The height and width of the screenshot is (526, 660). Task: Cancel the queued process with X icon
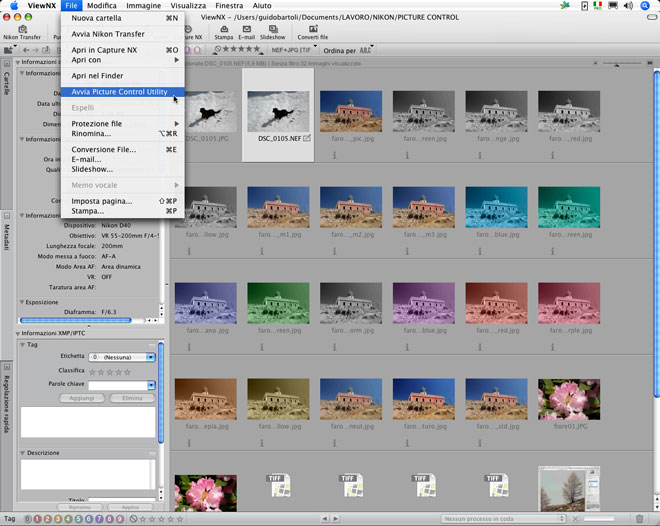(575, 519)
